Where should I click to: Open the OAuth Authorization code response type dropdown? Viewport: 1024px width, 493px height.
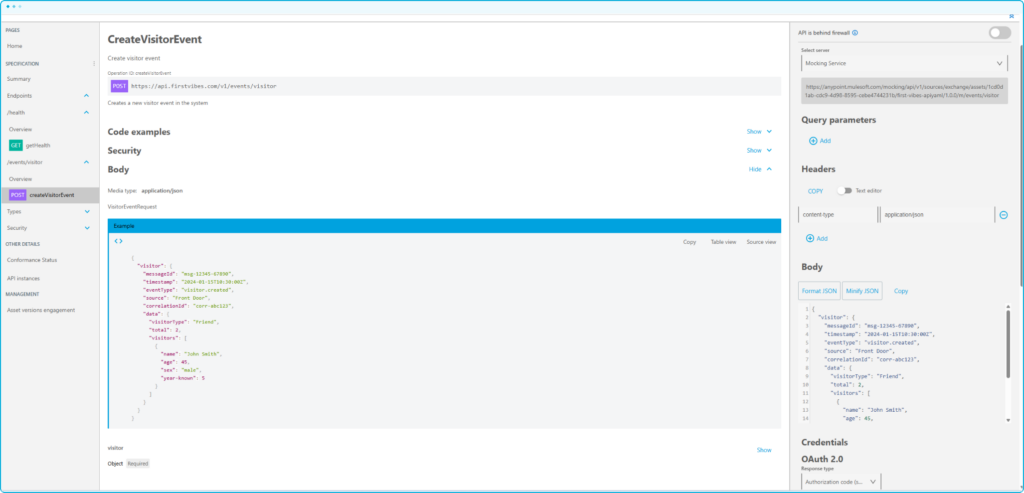point(840,482)
